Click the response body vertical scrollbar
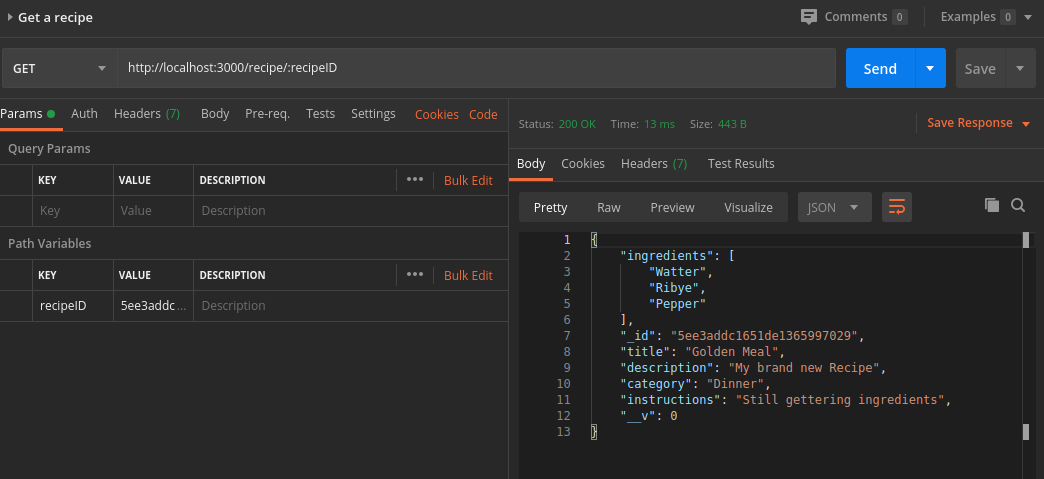This screenshot has width=1044, height=479. [x=1026, y=336]
